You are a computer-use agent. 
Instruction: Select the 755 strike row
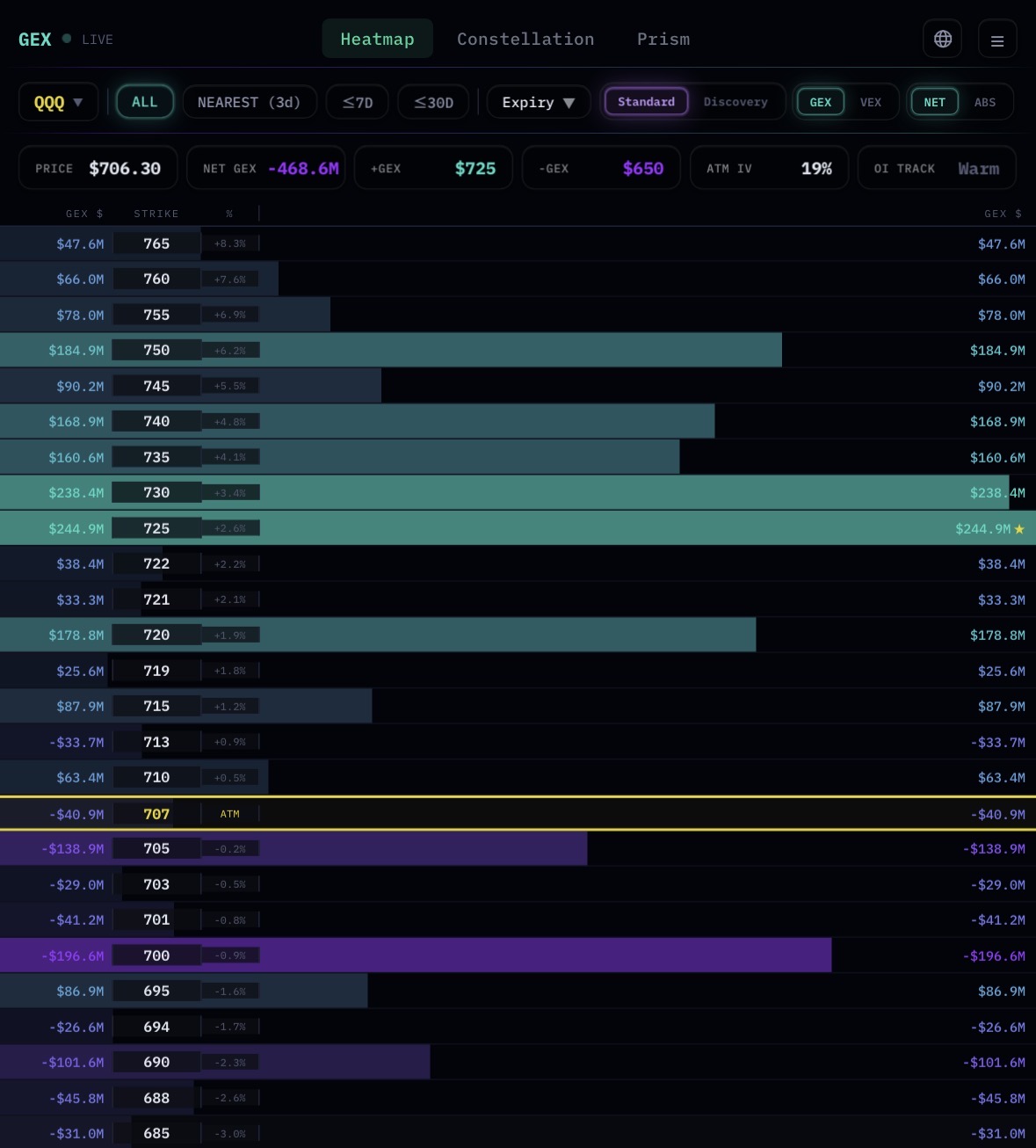pos(518,315)
